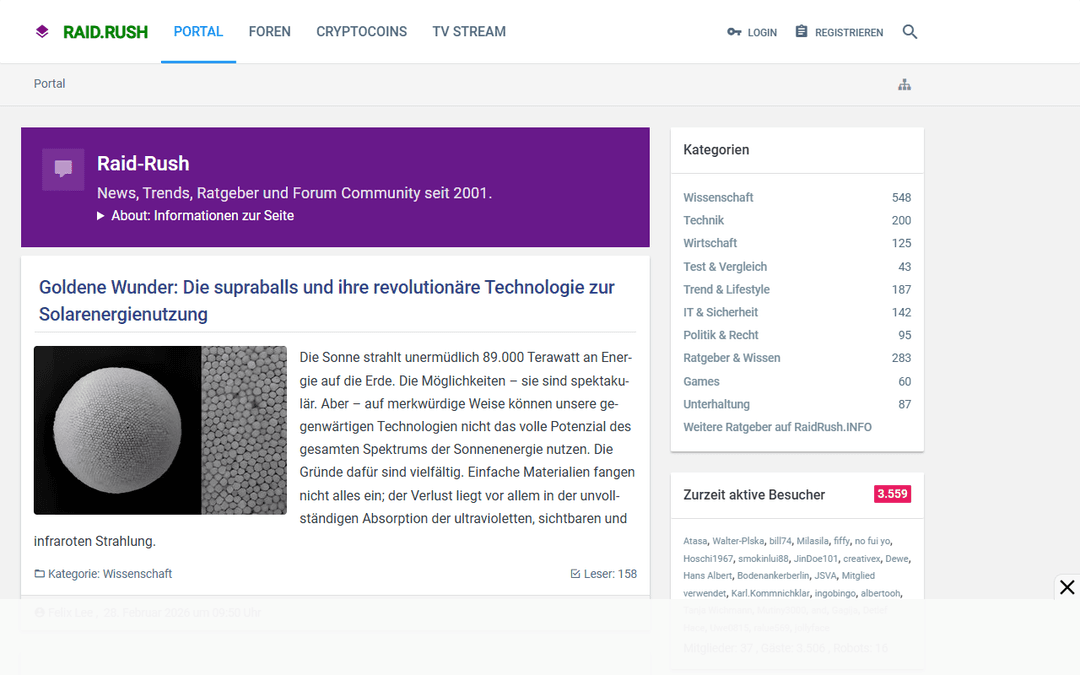Open user Hans Albert profile

[707, 576]
